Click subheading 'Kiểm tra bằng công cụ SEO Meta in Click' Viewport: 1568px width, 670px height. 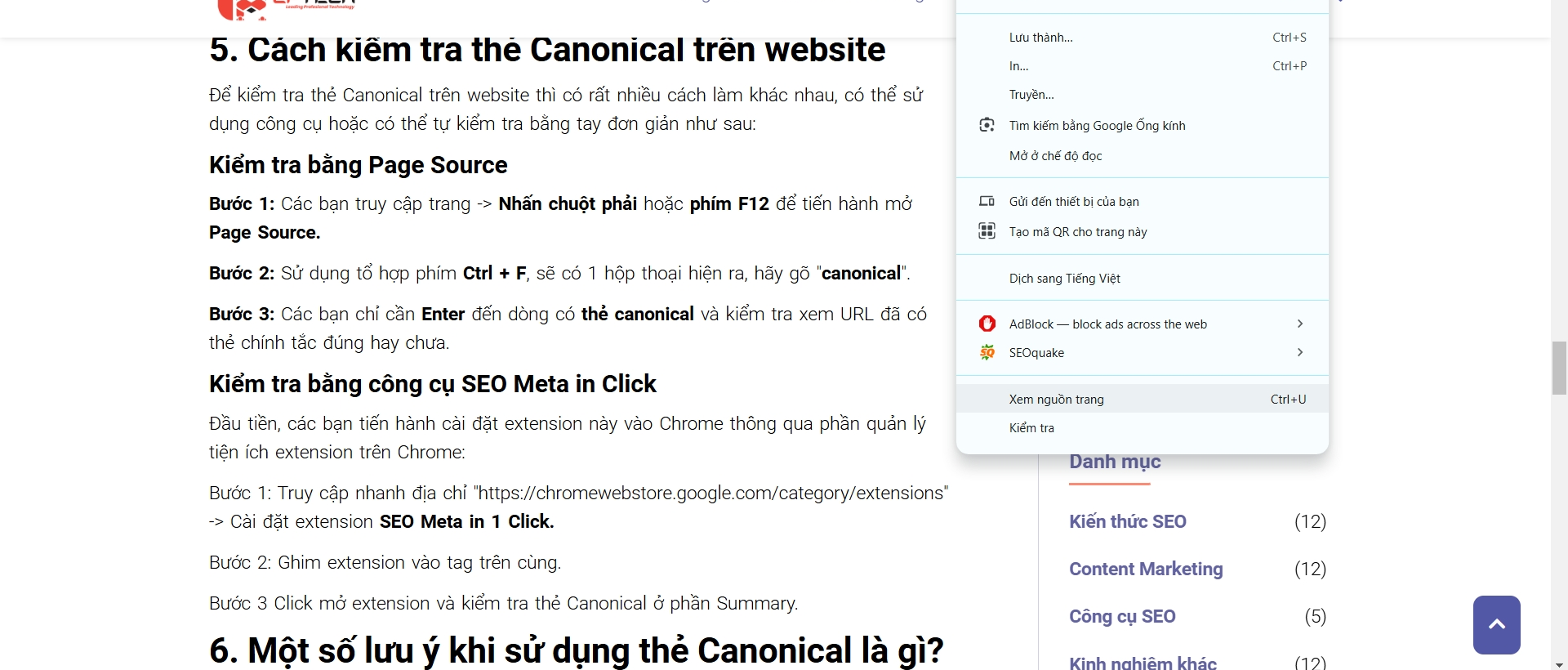433,384
